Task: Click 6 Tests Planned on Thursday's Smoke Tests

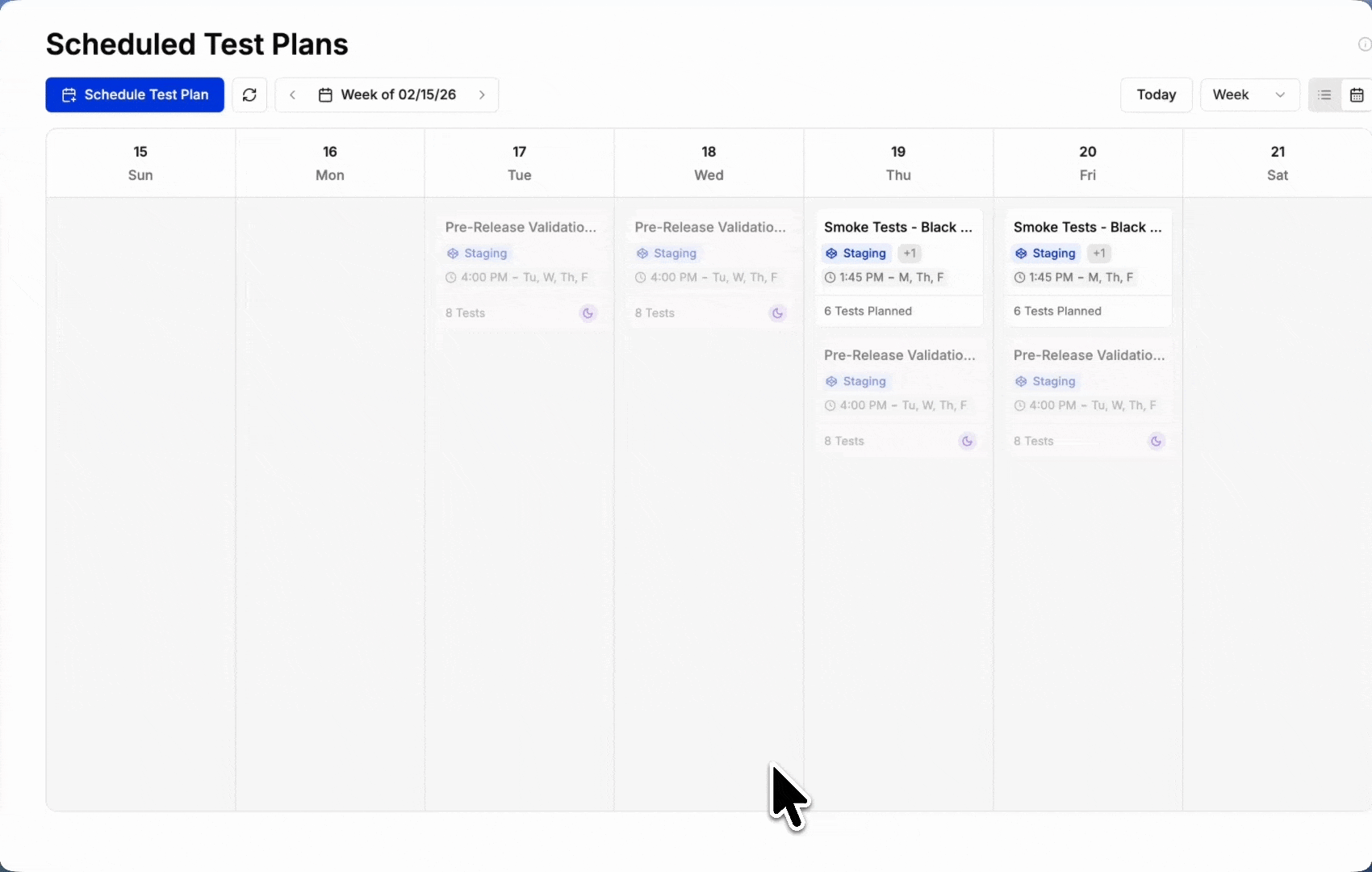Action: coord(868,311)
